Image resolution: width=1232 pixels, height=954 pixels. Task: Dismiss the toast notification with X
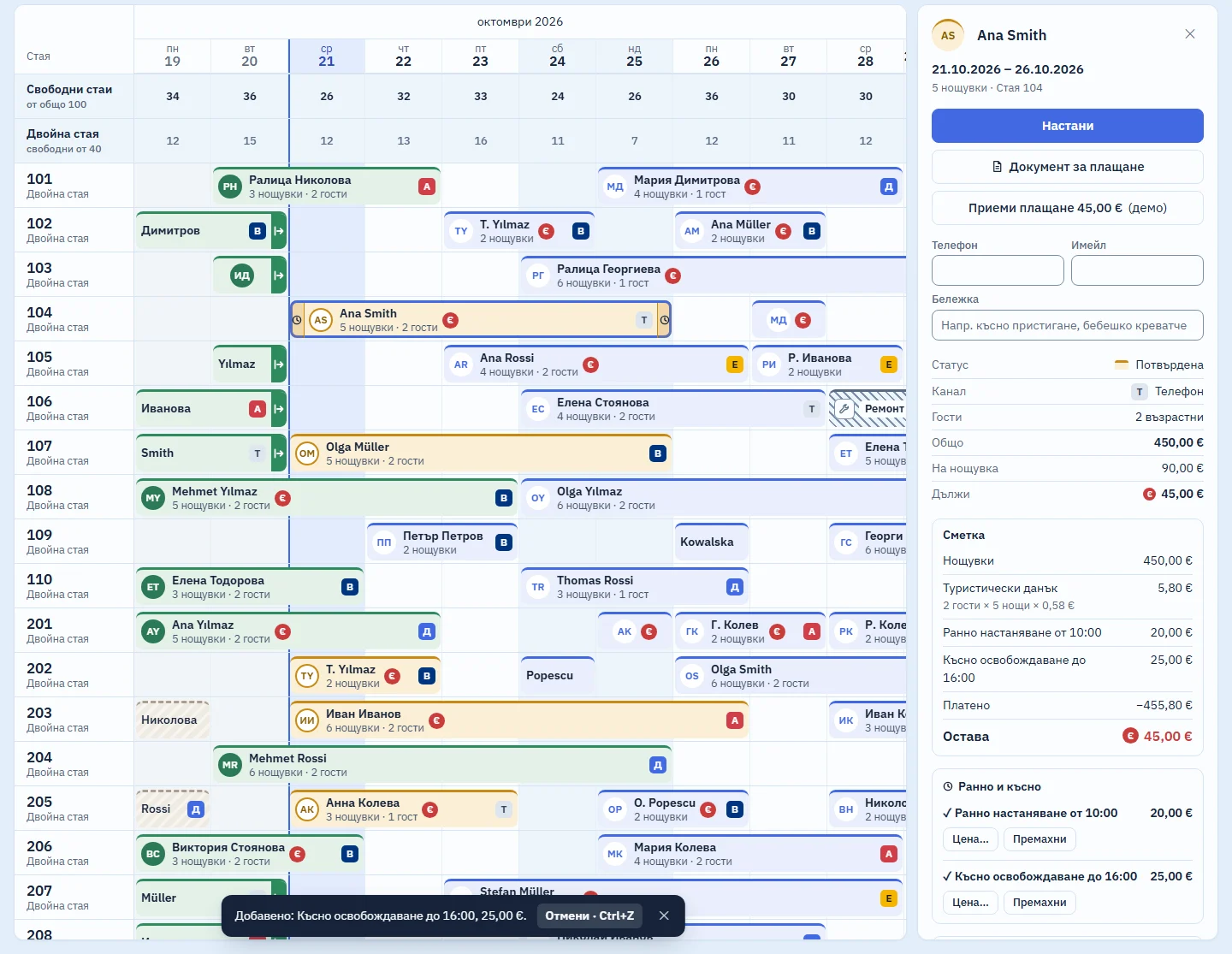tap(664, 915)
